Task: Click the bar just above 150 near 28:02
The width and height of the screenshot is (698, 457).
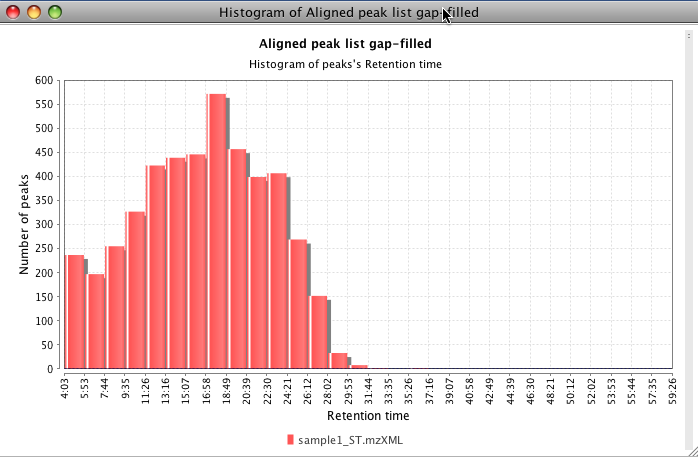Action: point(319,332)
